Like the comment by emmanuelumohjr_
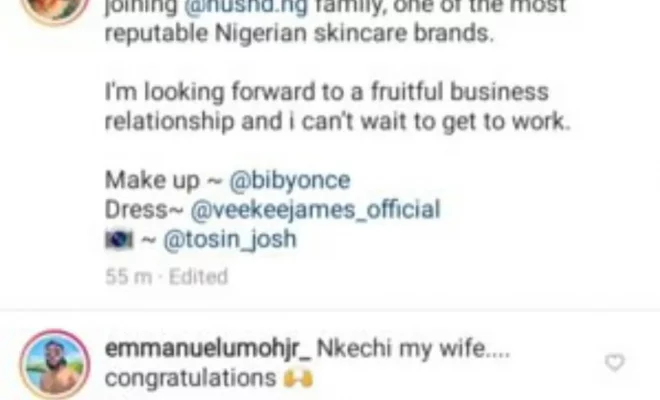The image size is (660, 400). coord(615,362)
